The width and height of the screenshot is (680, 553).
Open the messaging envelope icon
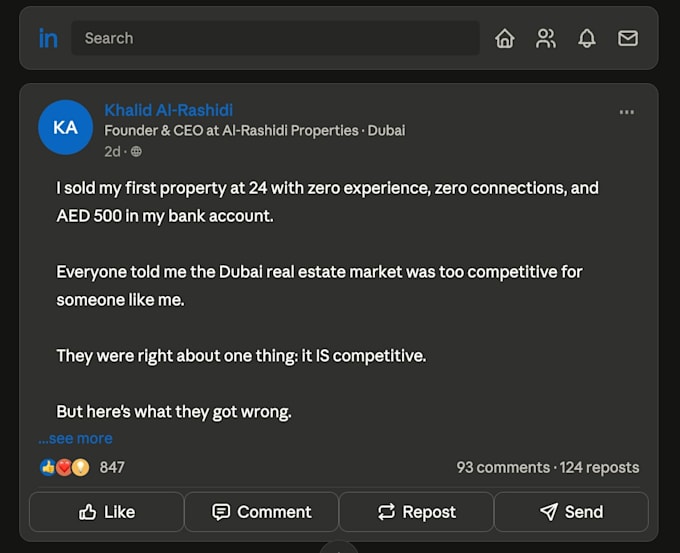(x=628, y=38)
